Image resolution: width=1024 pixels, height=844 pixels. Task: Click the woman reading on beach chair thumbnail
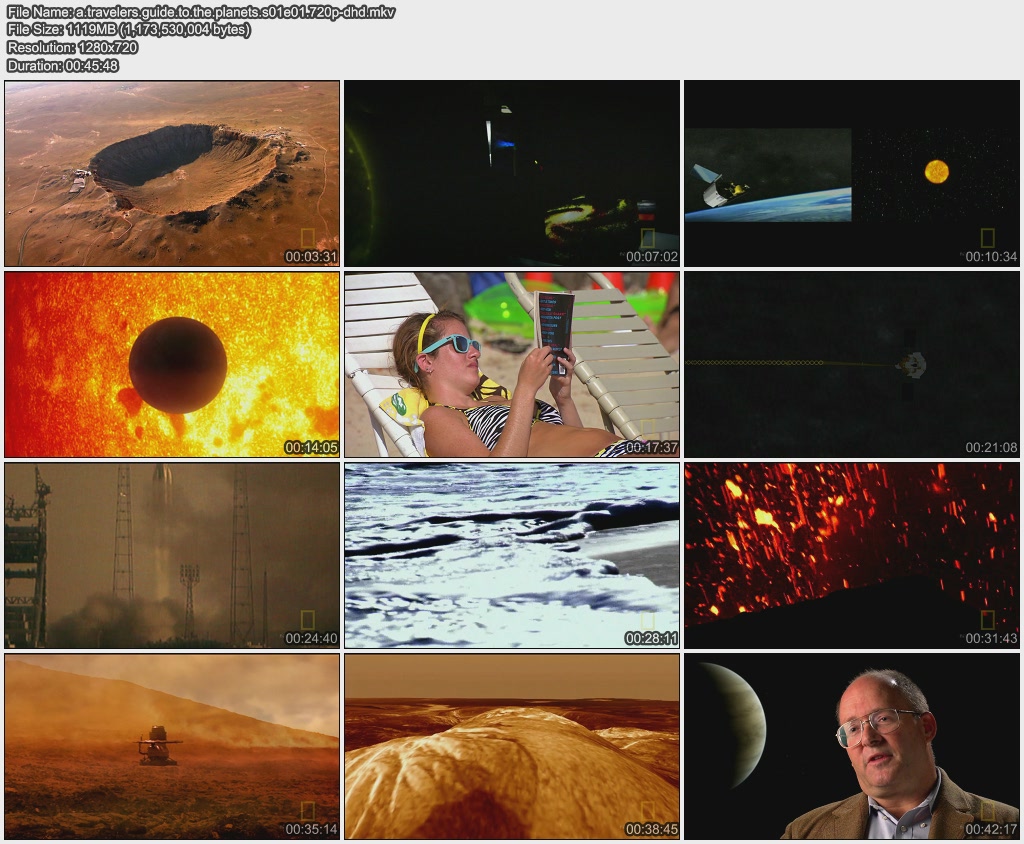[x=512, y=364]
